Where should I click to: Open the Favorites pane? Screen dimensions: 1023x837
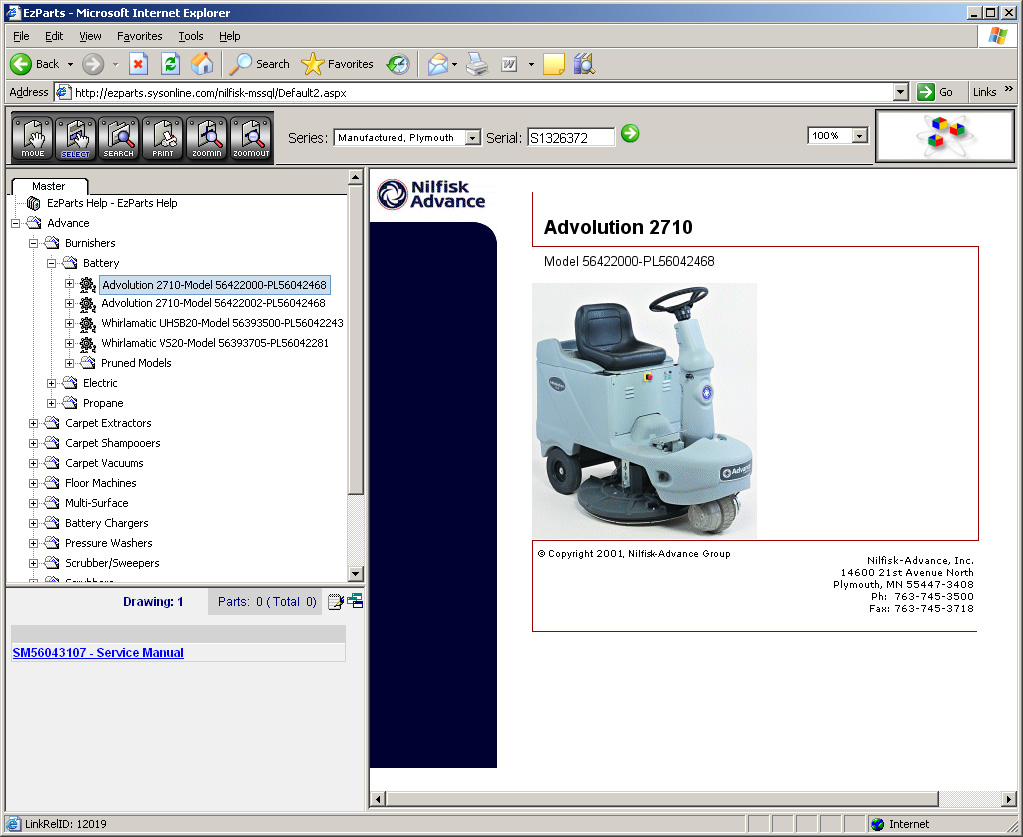[x=337, y=64]
